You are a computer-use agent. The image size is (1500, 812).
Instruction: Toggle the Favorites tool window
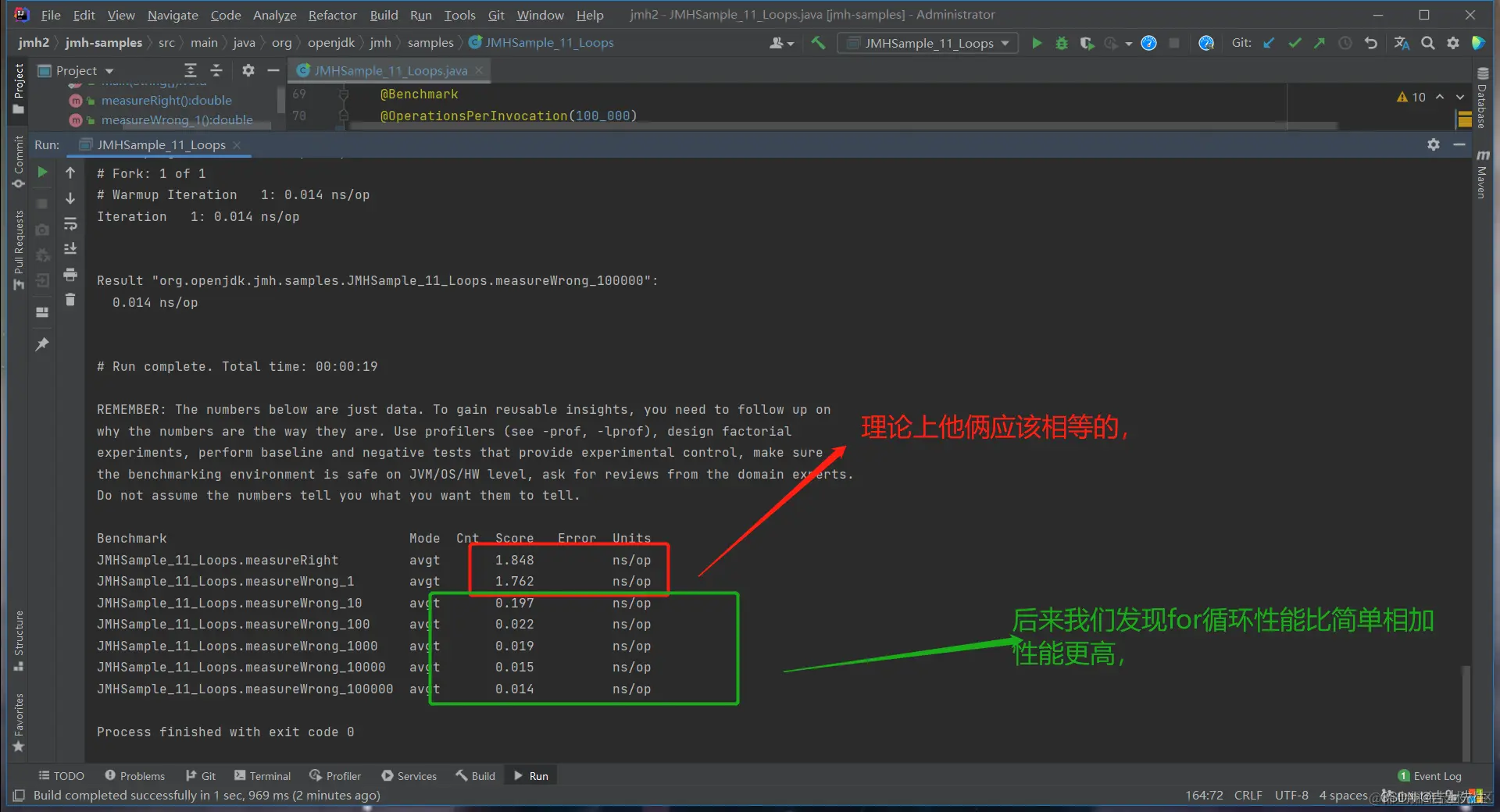[x=19, y=722]
